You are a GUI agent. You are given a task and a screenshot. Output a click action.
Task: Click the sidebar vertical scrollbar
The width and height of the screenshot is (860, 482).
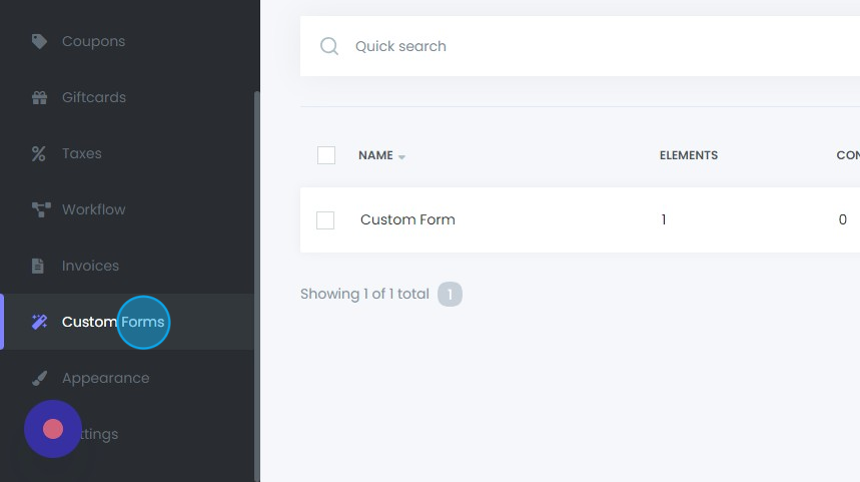tap(257, 280)
